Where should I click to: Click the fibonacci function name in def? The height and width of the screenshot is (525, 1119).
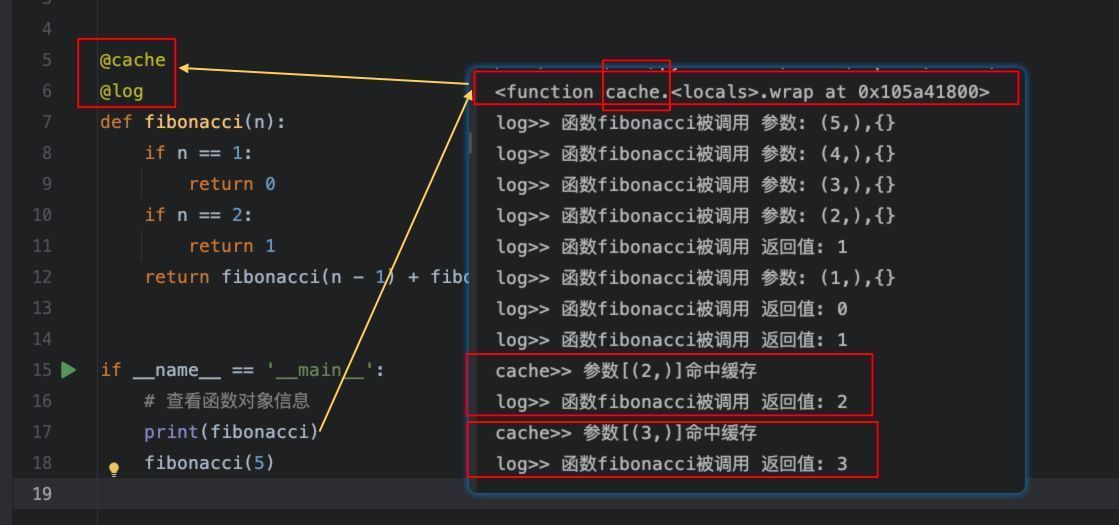pos(193,122)
